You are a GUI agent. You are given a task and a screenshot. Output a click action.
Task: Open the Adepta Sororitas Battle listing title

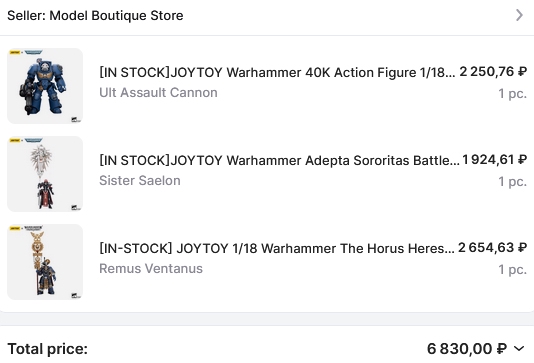[279, 160]
